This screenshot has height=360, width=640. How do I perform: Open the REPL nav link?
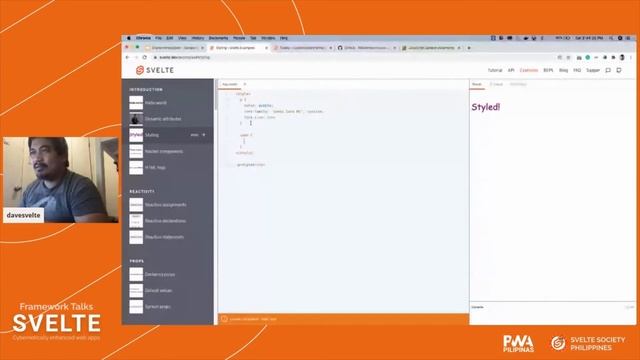pos(548,70)
